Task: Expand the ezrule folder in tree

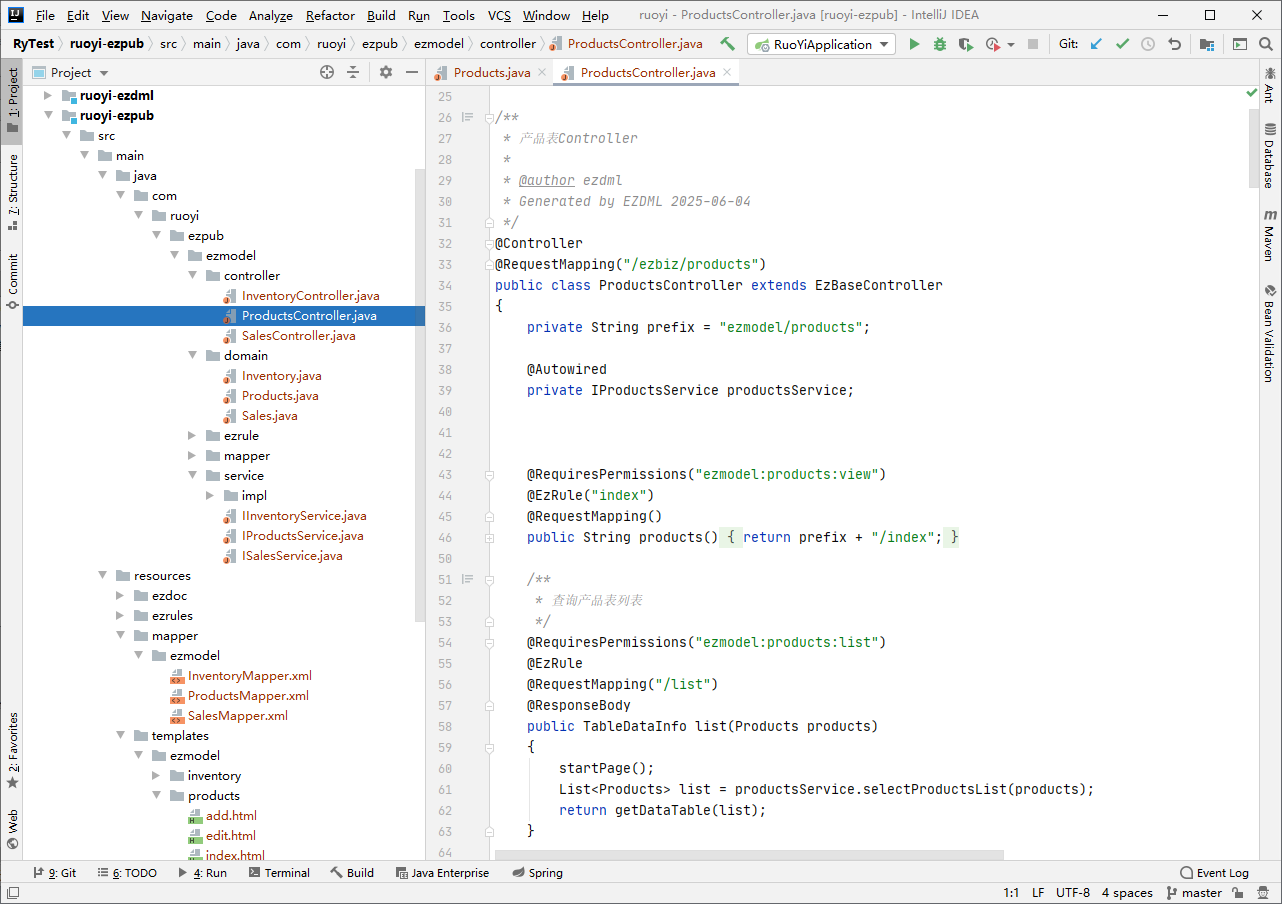Action: 193,436
